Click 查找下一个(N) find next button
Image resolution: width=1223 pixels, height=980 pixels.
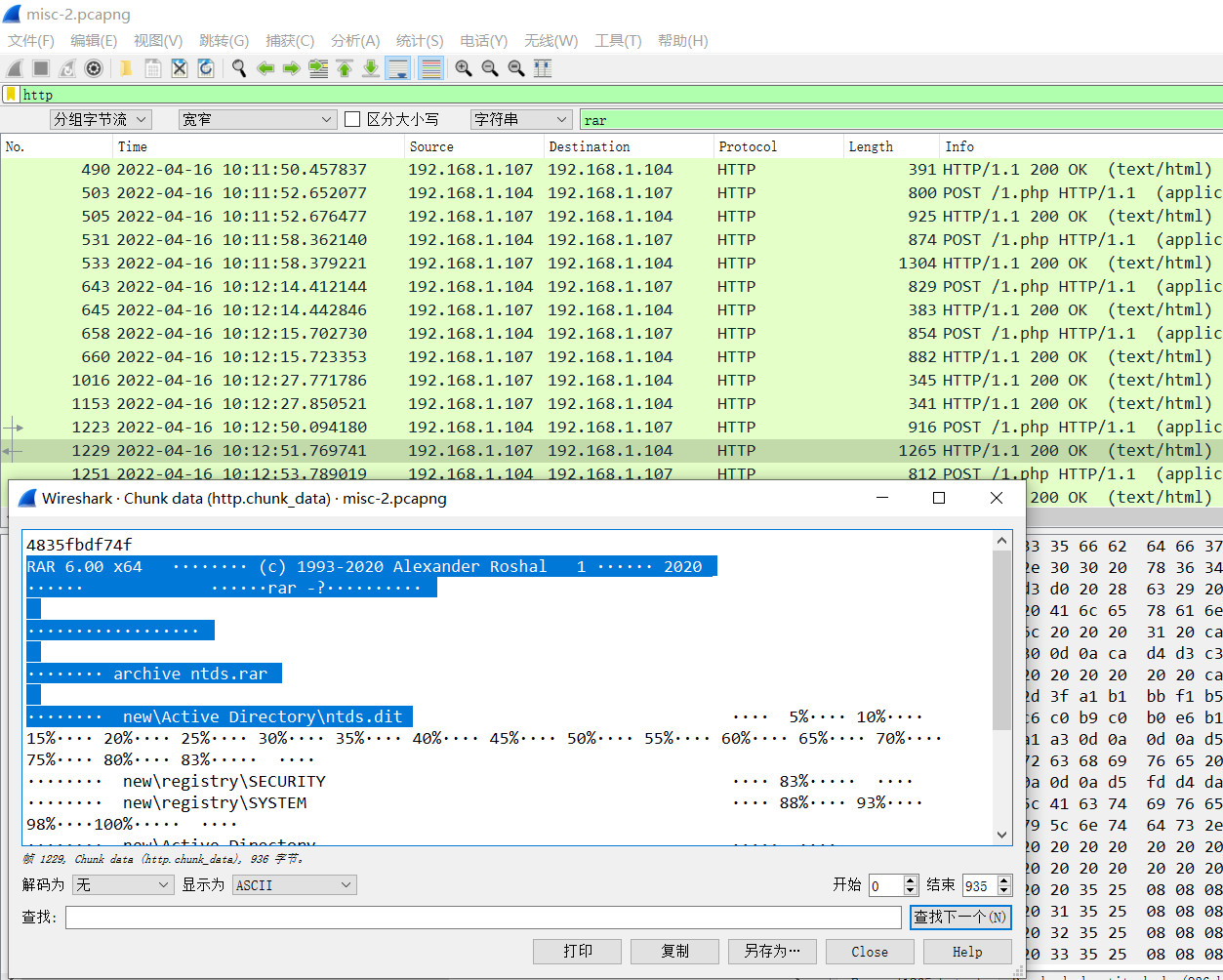tap(960, 918)
